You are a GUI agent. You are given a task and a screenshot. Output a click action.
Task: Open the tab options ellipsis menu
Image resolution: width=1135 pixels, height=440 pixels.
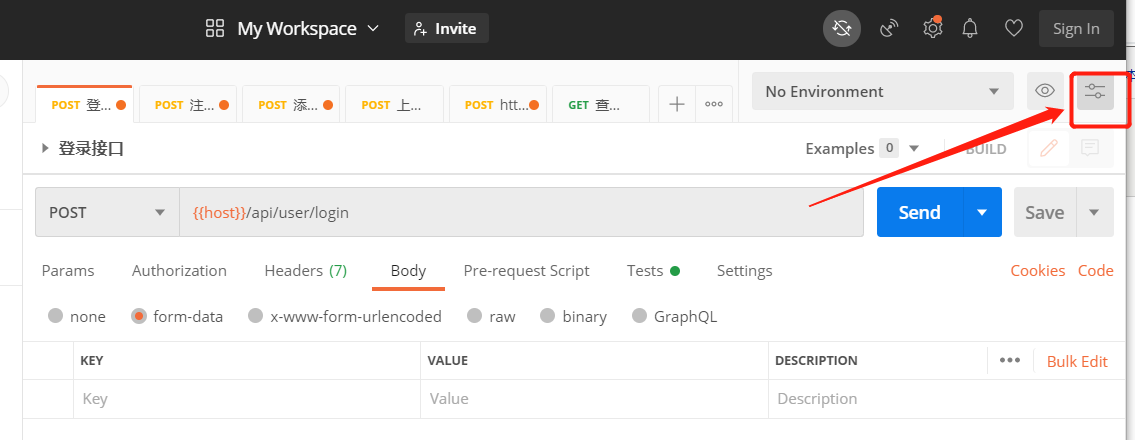coord(714,104)
